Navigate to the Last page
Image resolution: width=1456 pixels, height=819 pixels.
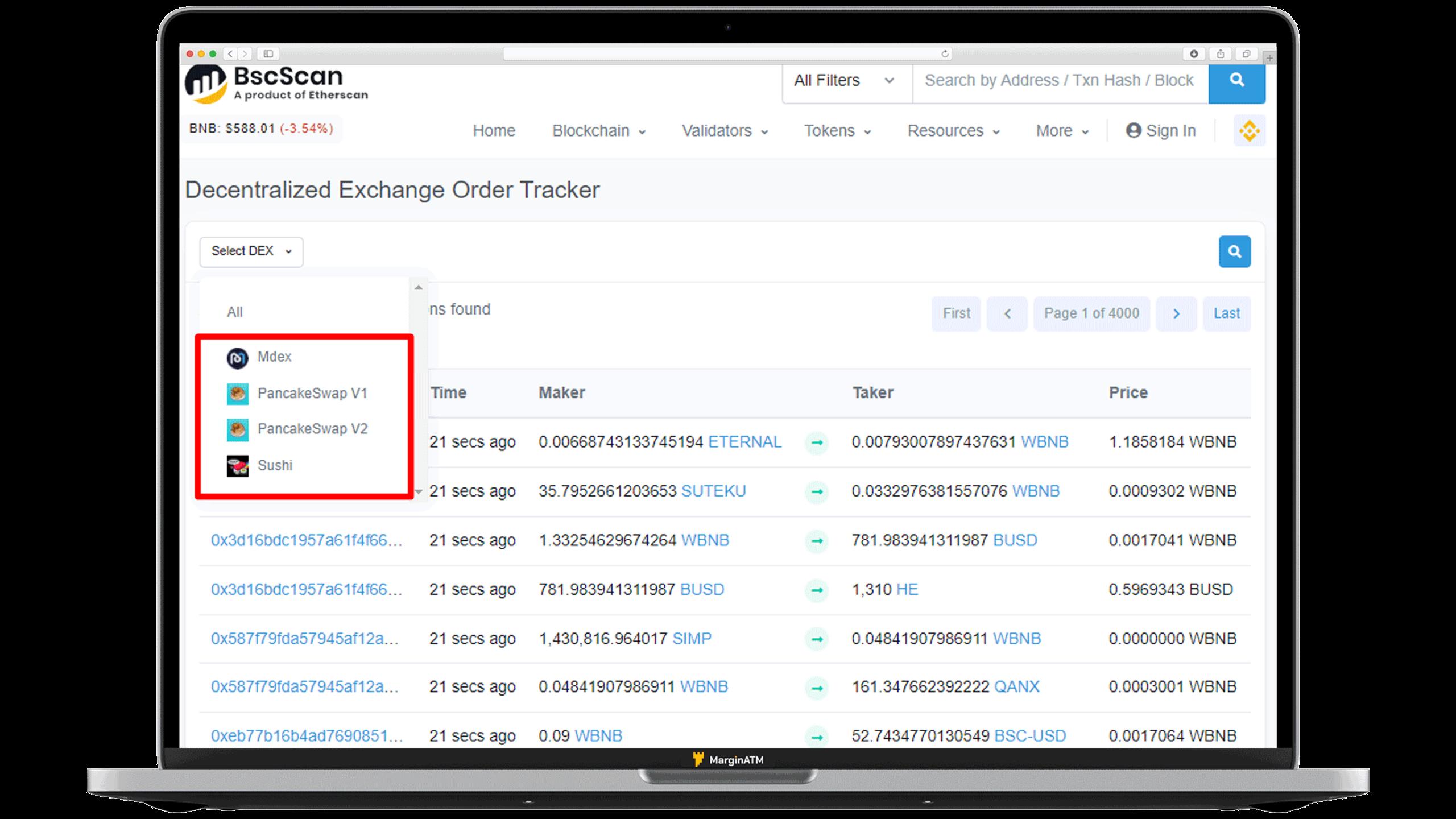point(1227,312)
